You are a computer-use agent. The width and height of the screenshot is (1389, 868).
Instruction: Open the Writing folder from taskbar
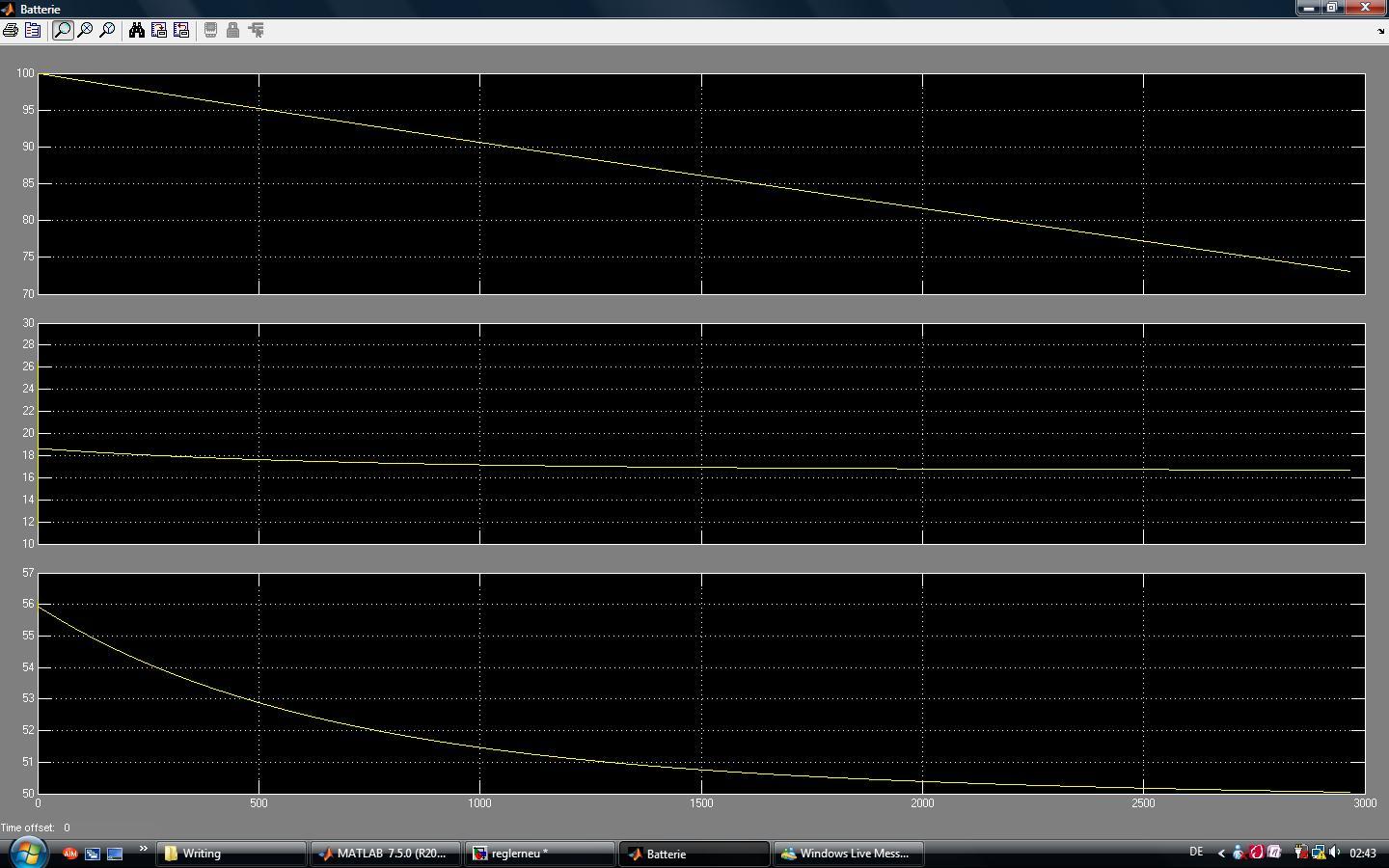point(231,854)
